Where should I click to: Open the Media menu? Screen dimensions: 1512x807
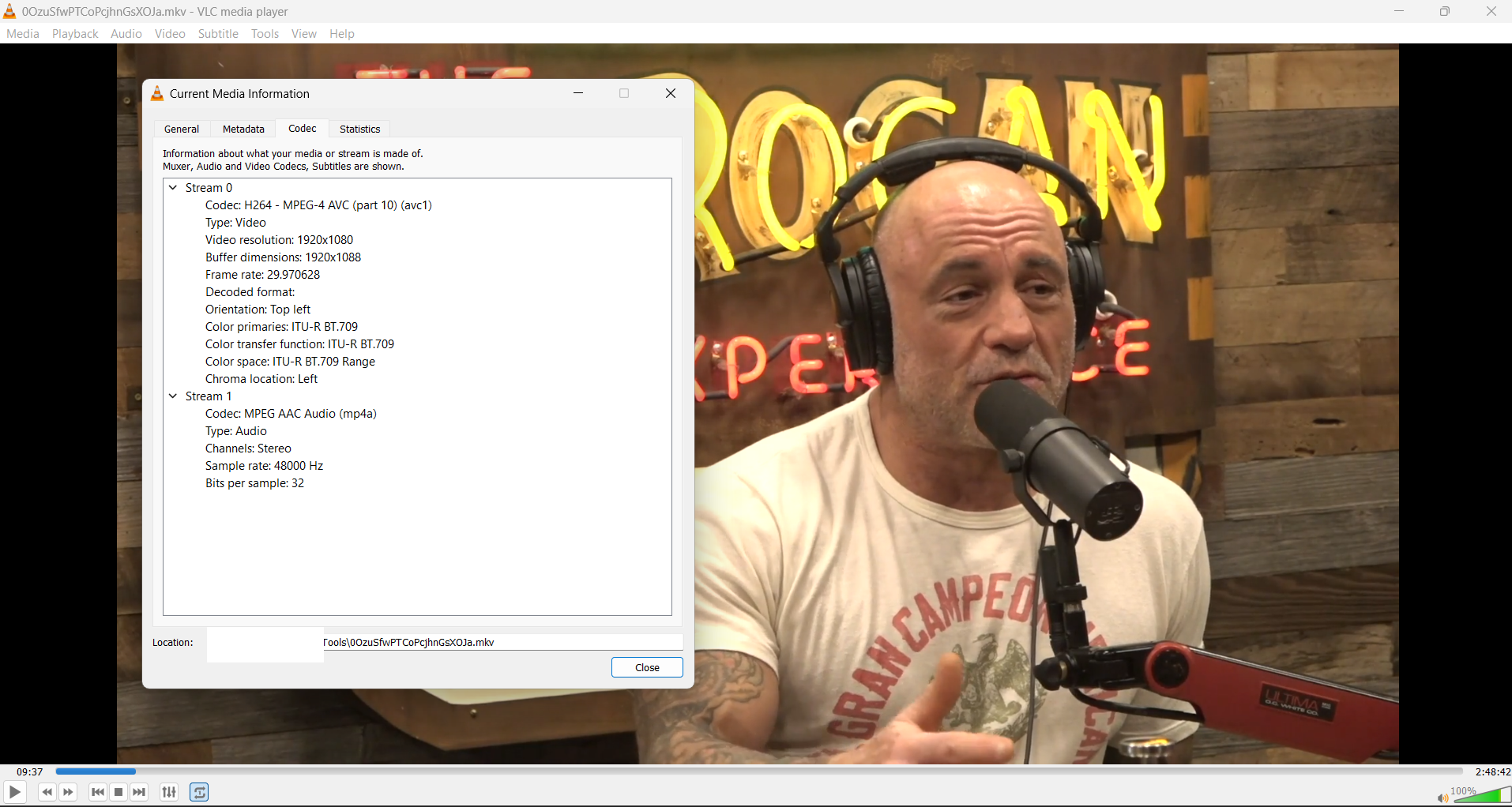23,33
